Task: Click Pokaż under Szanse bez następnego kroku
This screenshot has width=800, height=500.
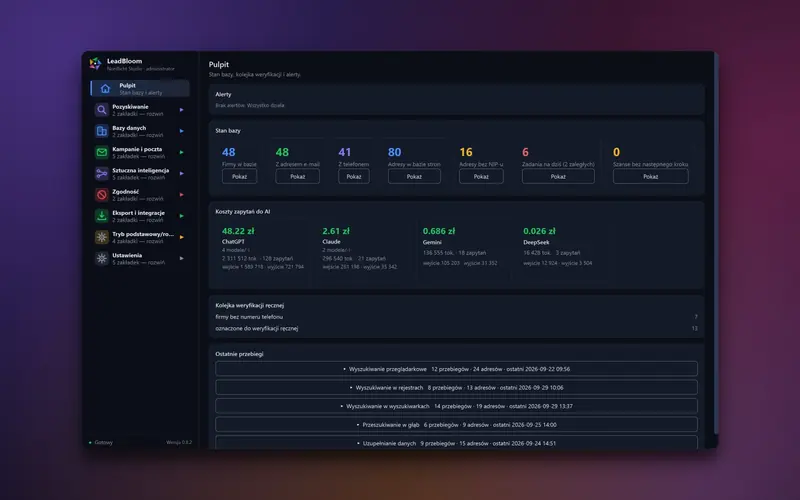Action: tap(651, 177)
